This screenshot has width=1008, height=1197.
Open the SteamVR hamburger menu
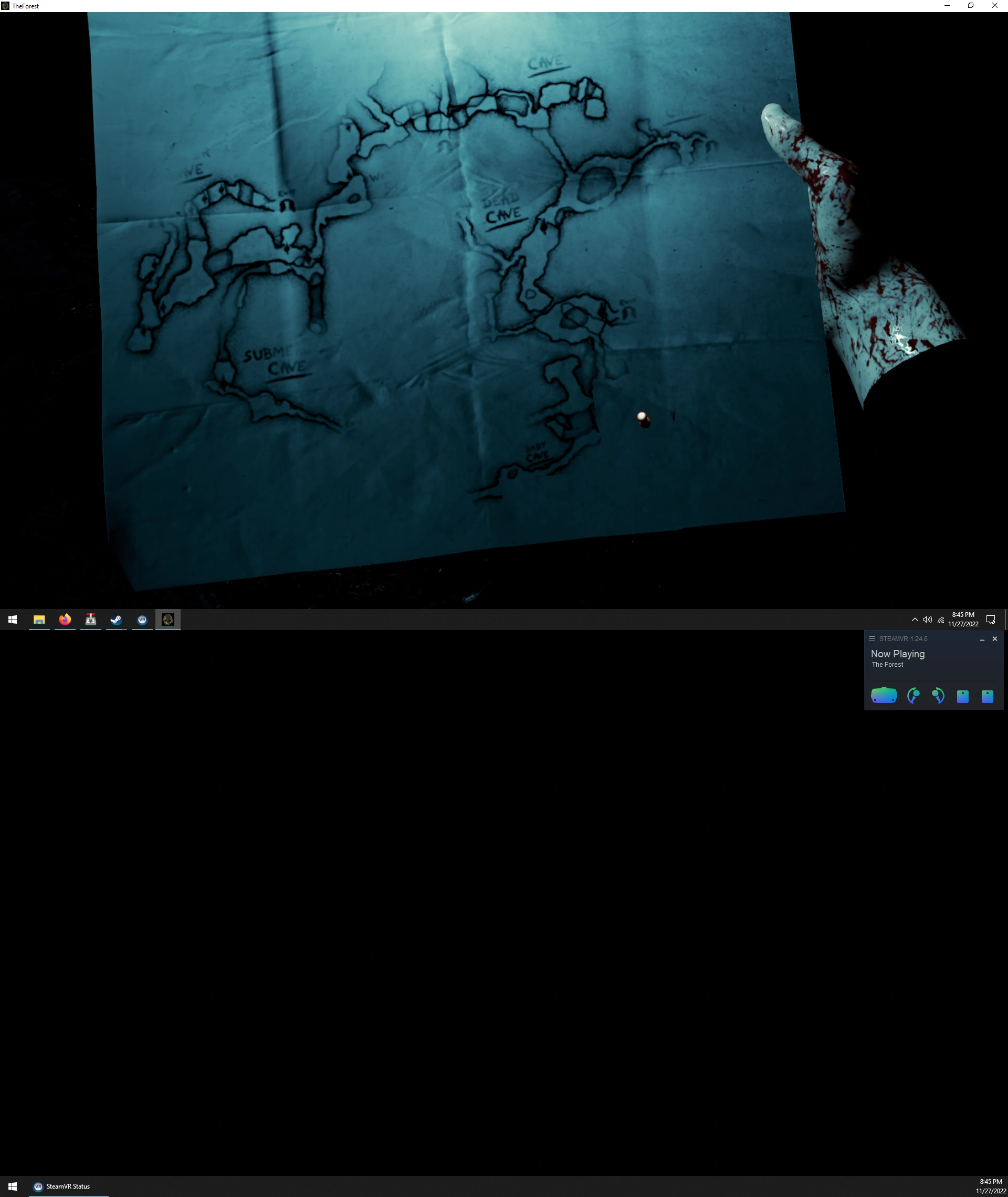click(x=872, y=639)
